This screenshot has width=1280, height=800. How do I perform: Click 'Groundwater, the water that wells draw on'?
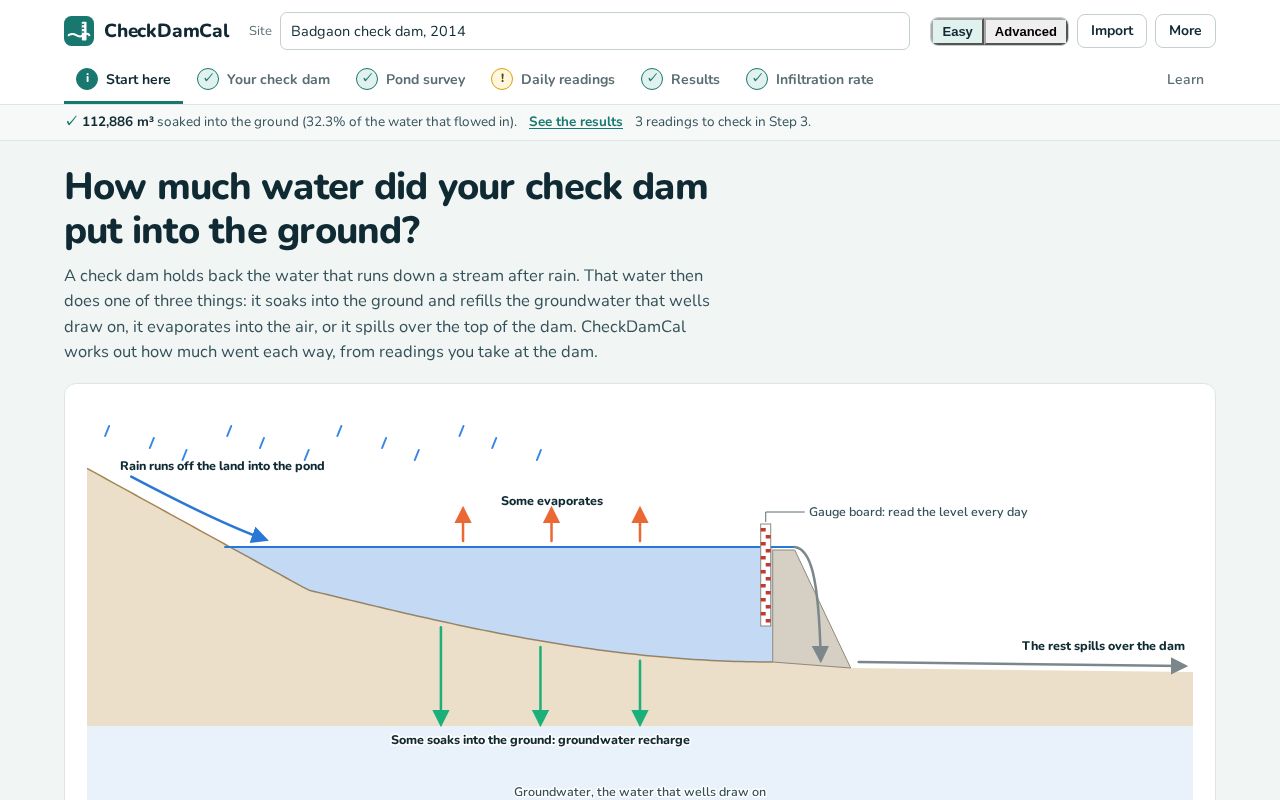(x=640, y=792)
